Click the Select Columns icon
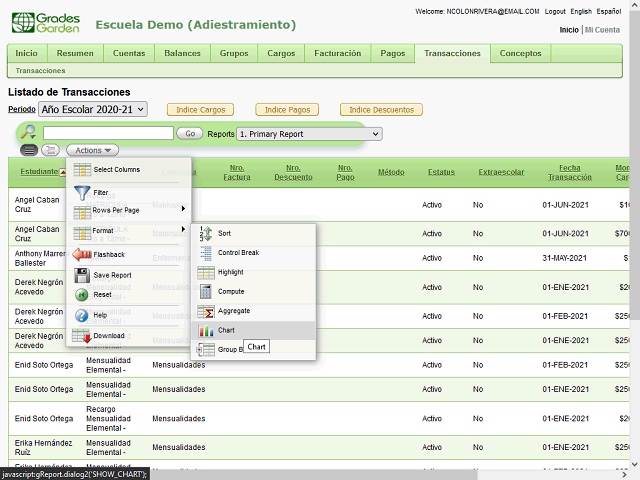Image resolution: width=640 pixels, height=480 pixels. pos(82,169)
